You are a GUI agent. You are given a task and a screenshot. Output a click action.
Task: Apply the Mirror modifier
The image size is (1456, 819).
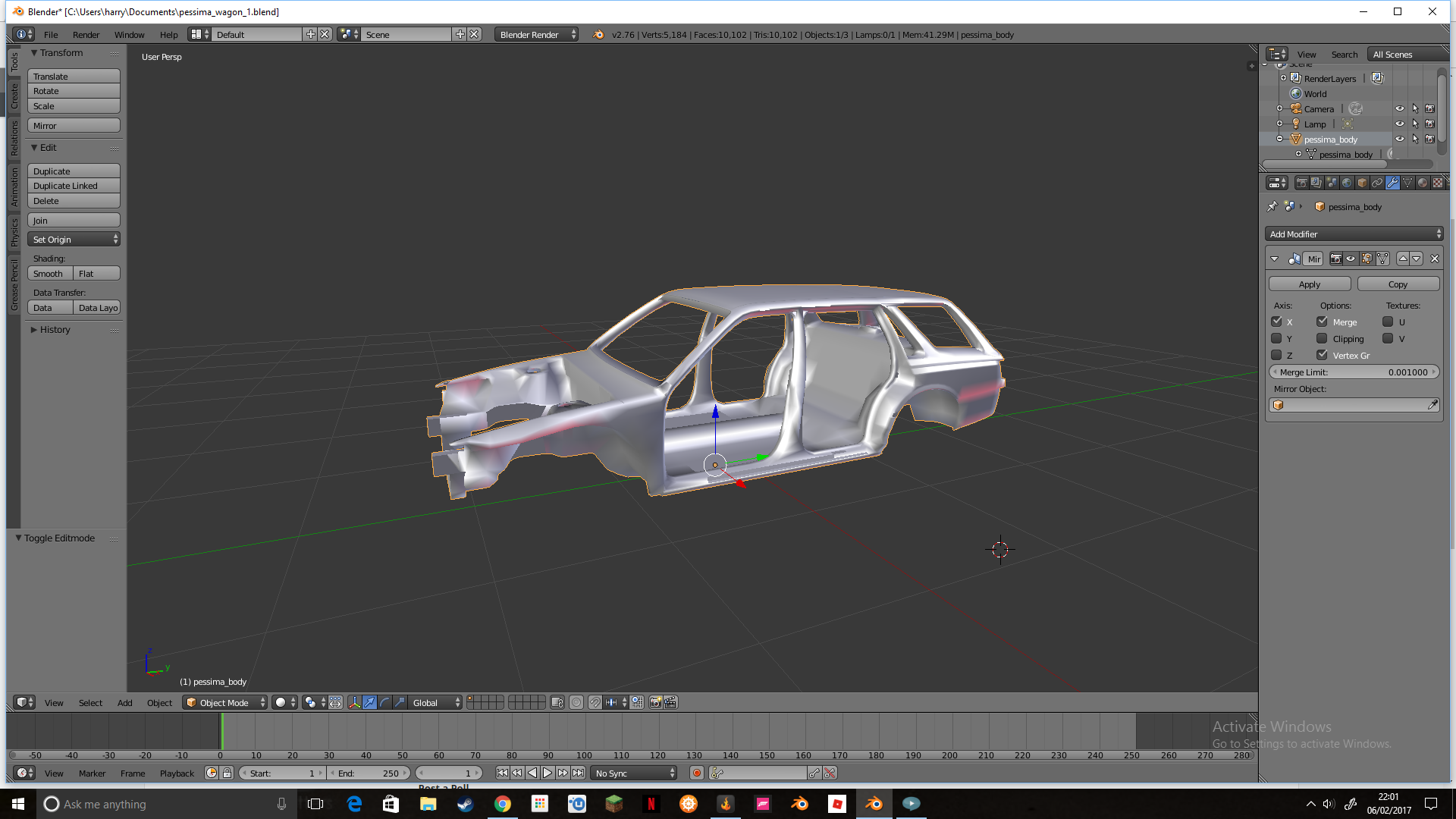pos(1310,284)
